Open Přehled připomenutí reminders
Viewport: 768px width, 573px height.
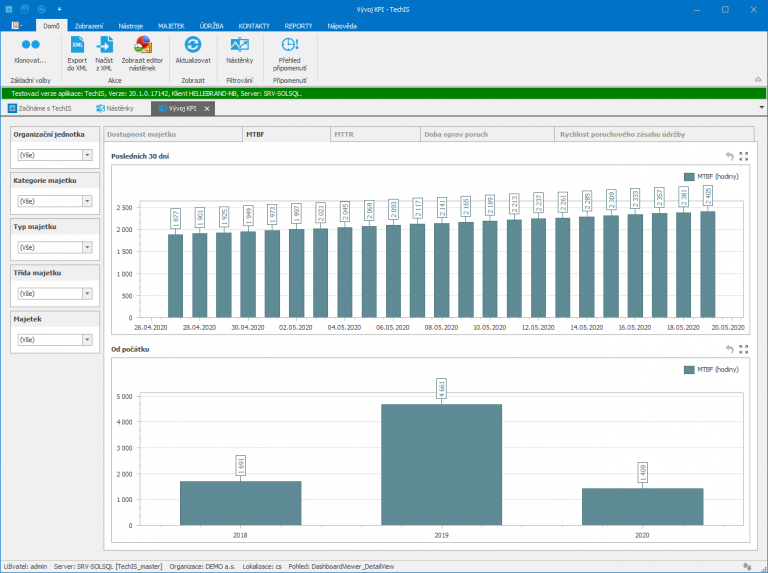(x=289, y=45)
